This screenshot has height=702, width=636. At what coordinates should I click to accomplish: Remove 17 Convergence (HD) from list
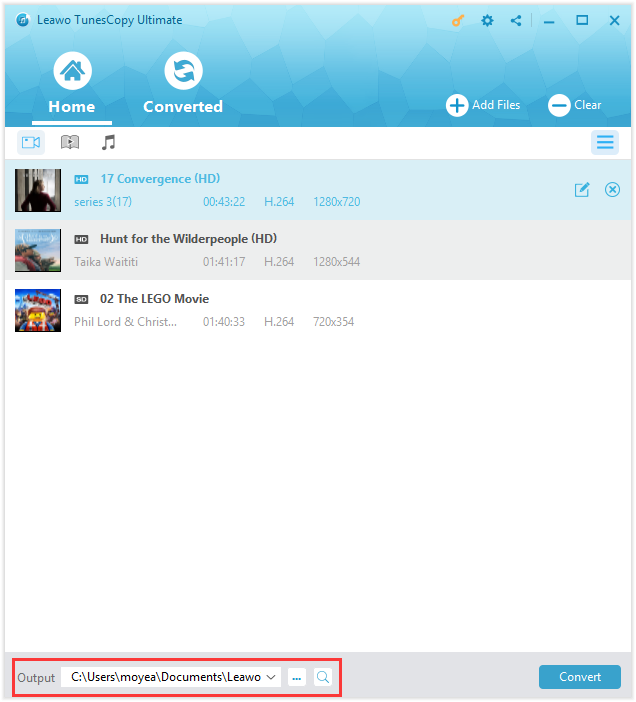pyautogui.click(x=612, y=190)
